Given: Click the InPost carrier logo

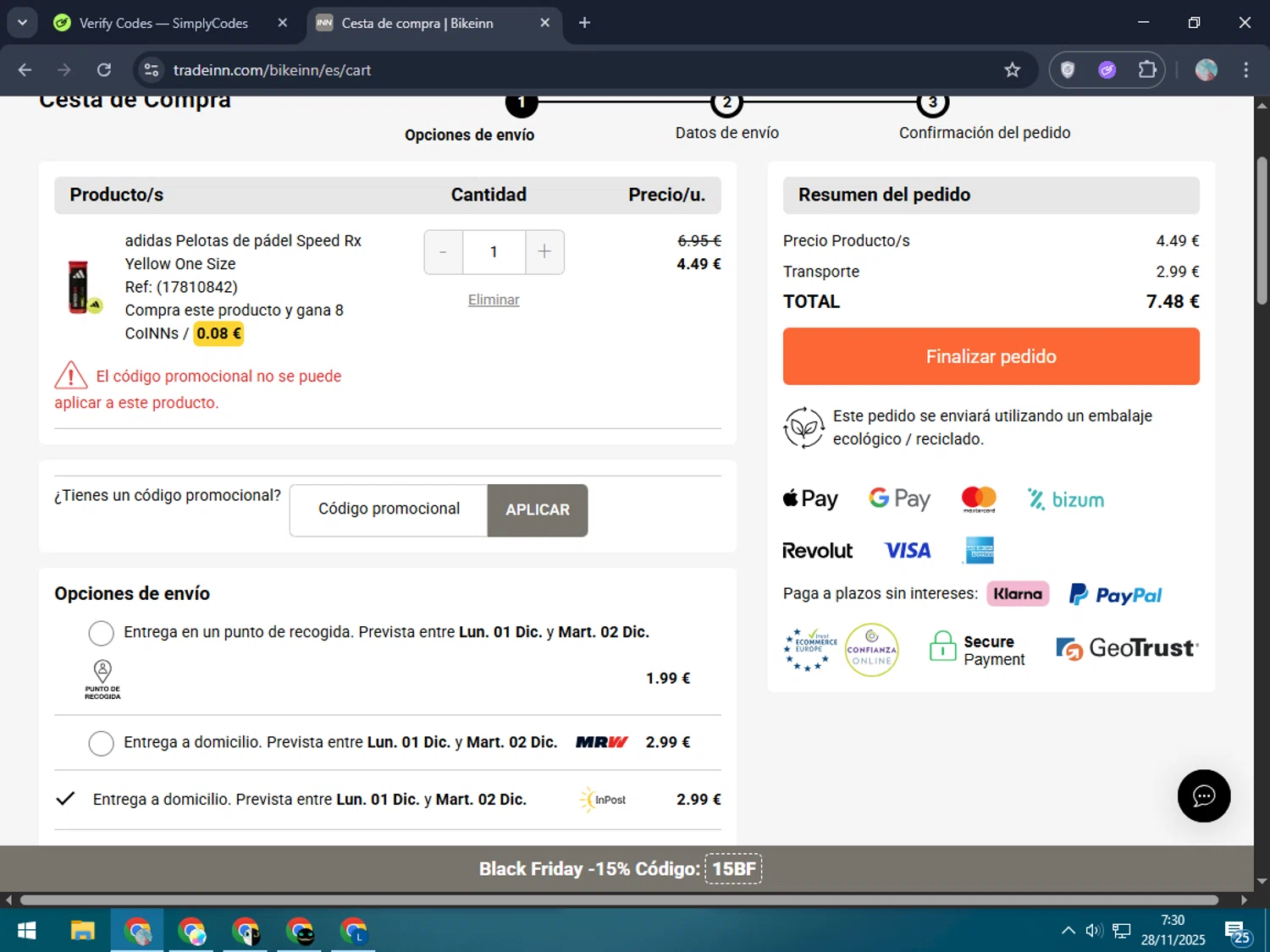Looking at the screenshot, I should (x=603, y=800).
